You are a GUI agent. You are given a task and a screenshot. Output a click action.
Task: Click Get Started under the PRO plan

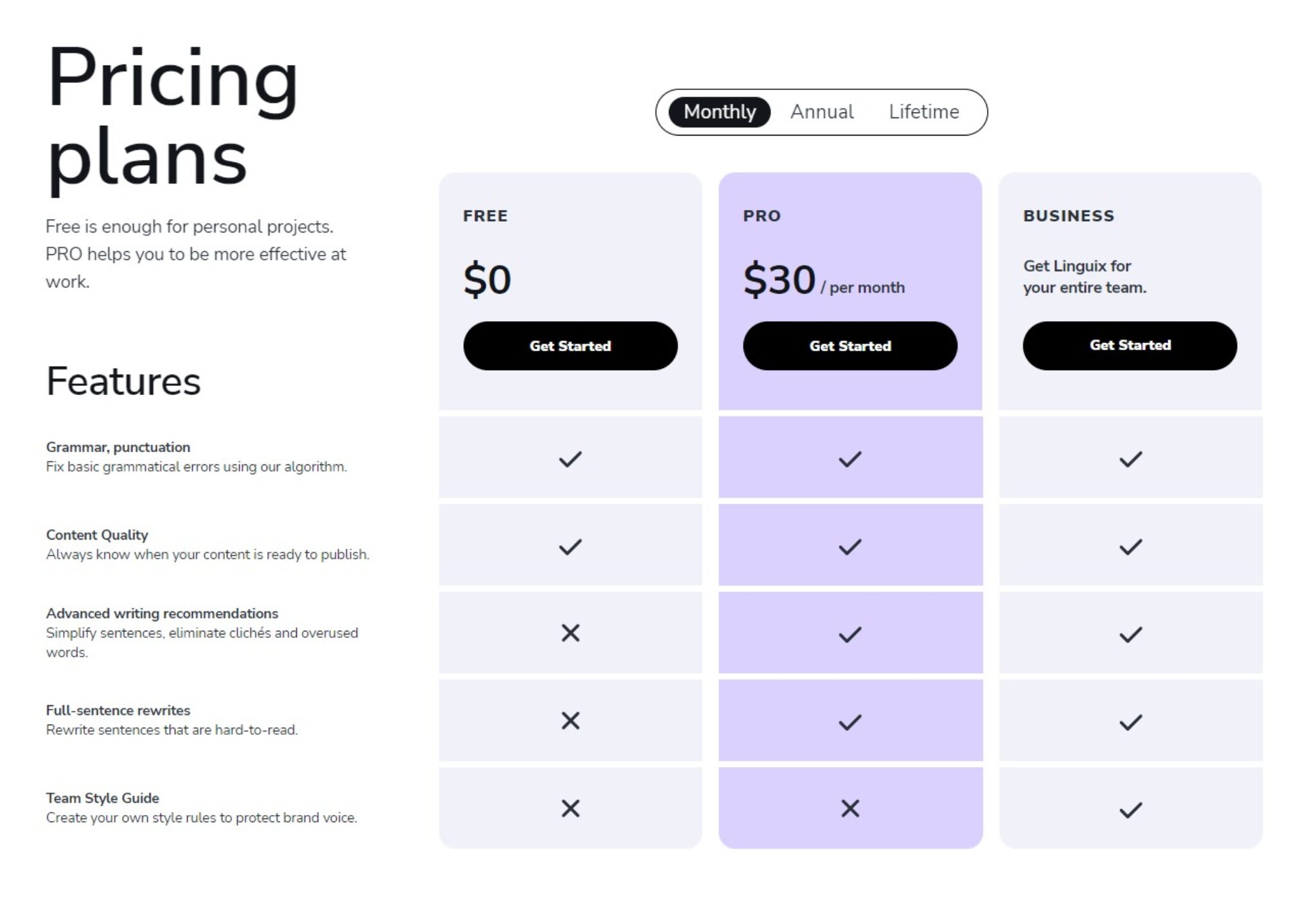(x=850, y=346)
